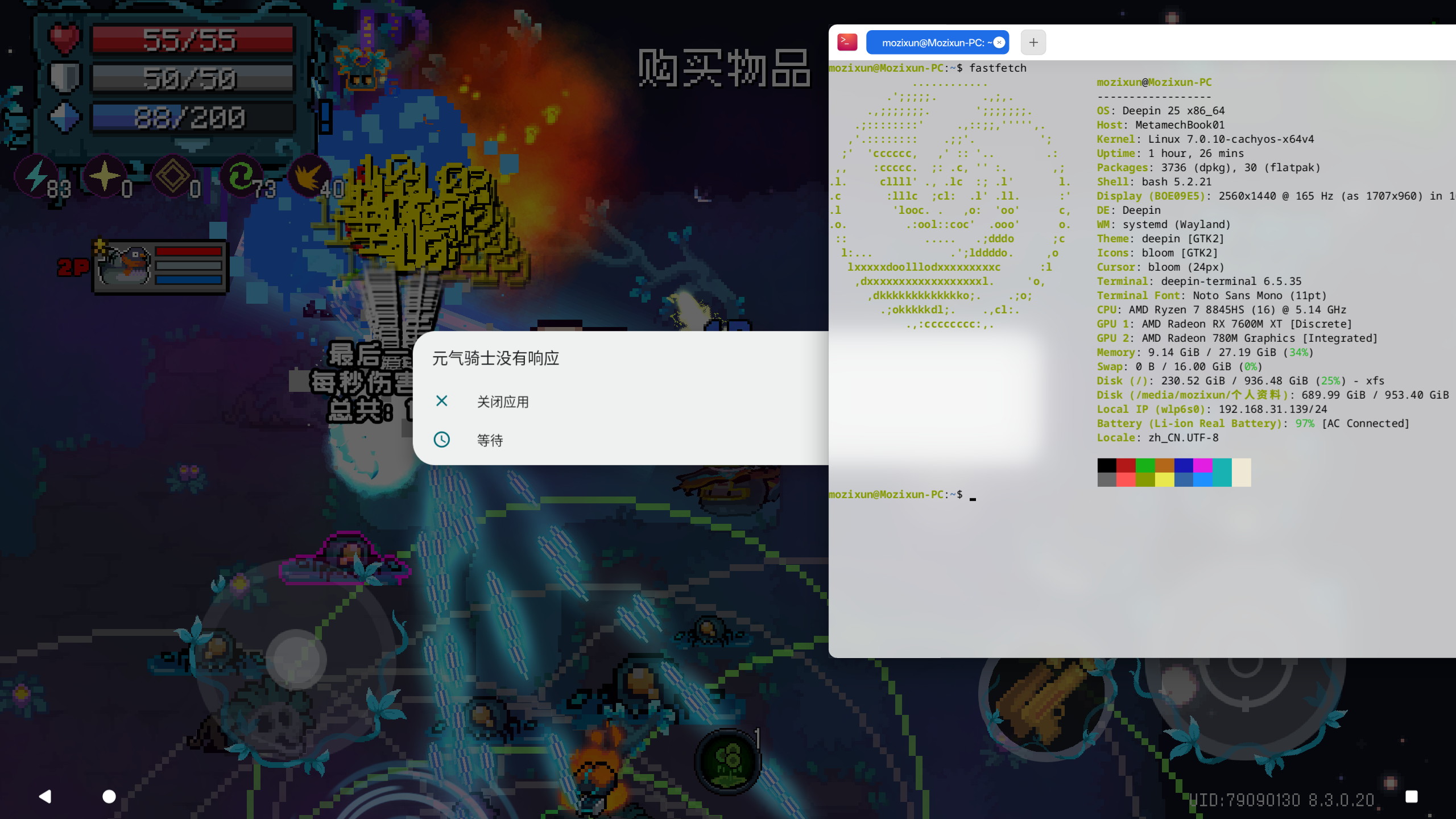Tap the blue crystal energy icon
The image size is (1456, 819).
[x=64, y=117]
